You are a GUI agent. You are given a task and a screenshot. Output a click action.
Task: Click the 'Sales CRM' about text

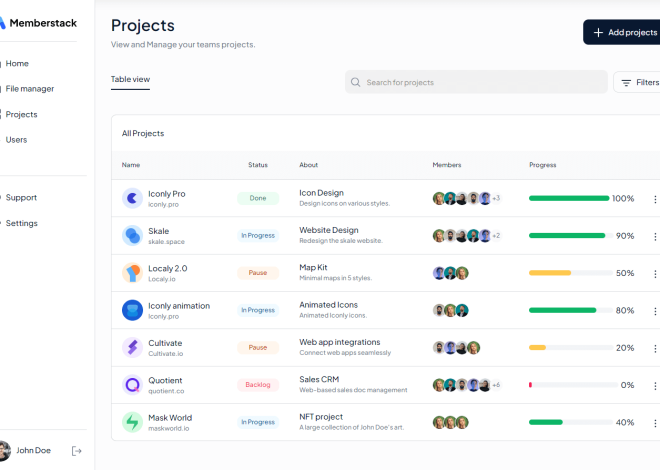point(319,380)
